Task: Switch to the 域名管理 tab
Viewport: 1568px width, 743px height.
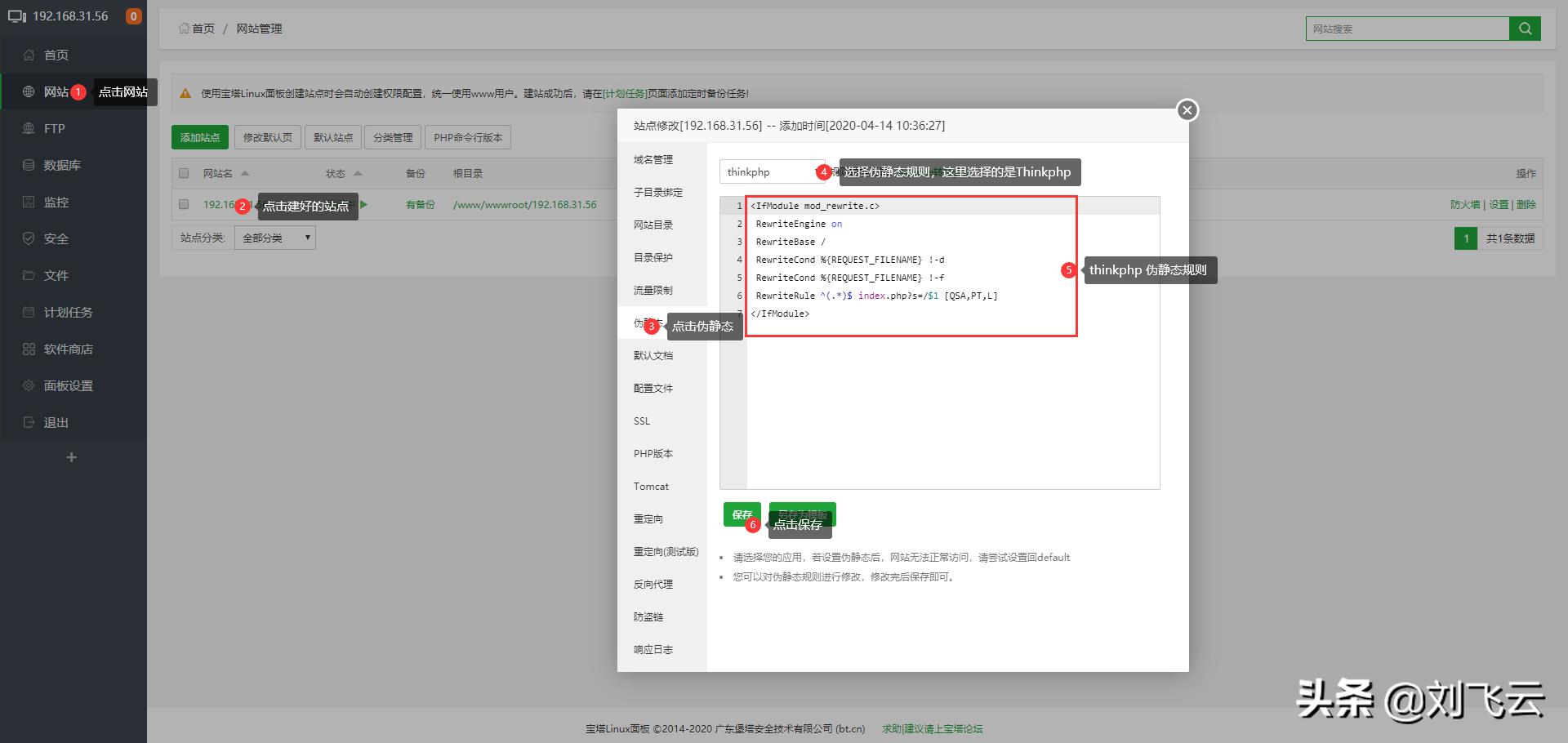Action: click(x=653, y=159)
